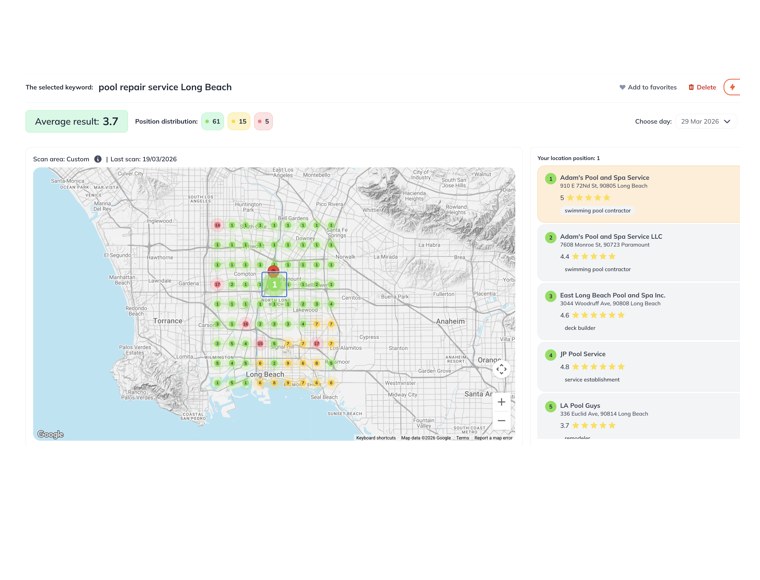Image resolution: width=760 pixels, height=580 pixels.
Task: Click the red trash Delete icon
Action: [691, 87]
